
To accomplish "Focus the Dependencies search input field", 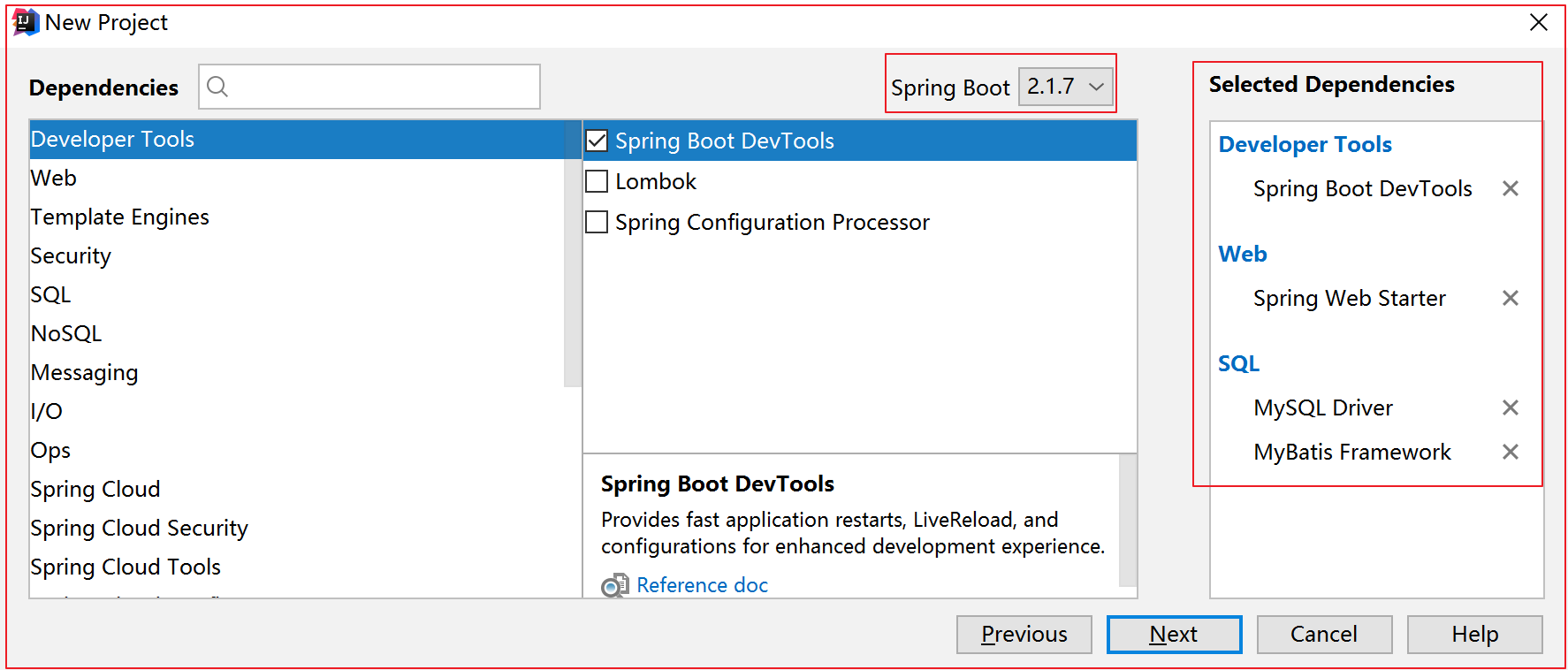I will pos(369,87).
